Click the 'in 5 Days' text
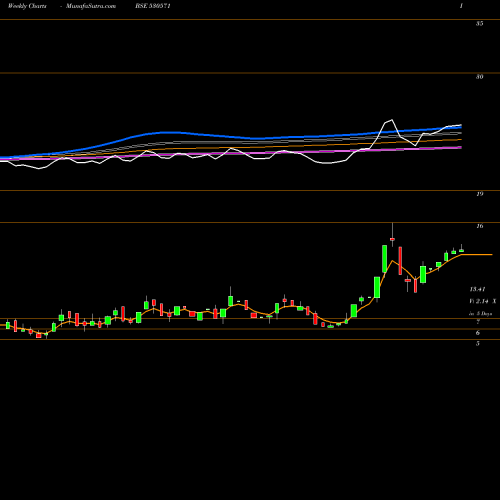 click(x=480, y=314)
